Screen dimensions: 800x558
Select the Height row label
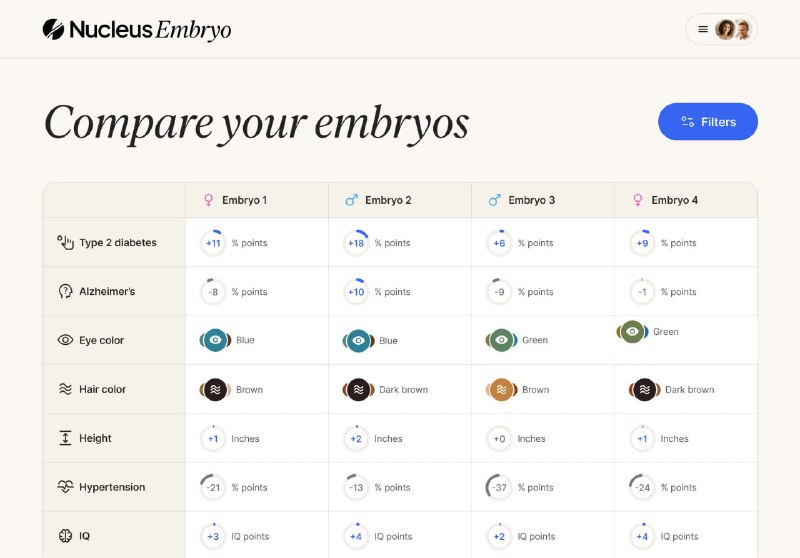95,438
